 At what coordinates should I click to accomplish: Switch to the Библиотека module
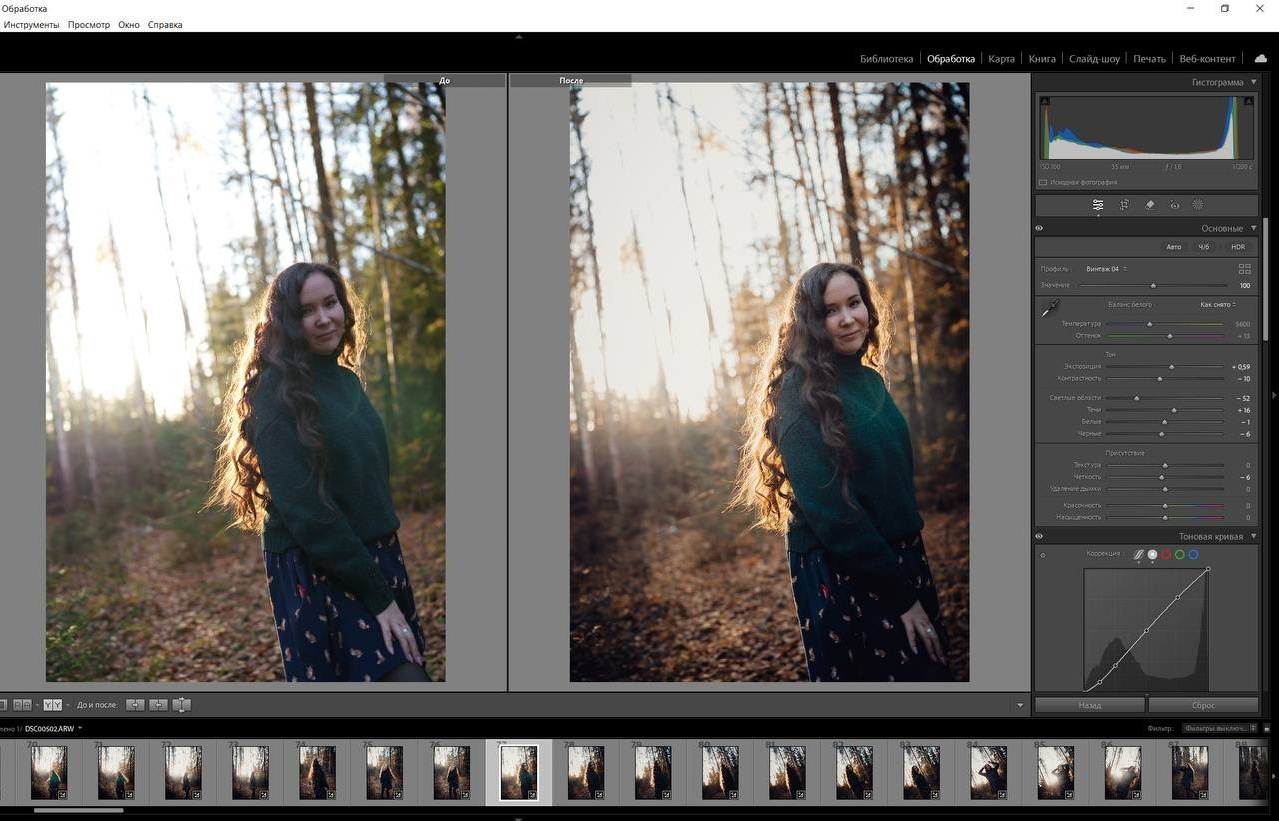tap(886, 59)
